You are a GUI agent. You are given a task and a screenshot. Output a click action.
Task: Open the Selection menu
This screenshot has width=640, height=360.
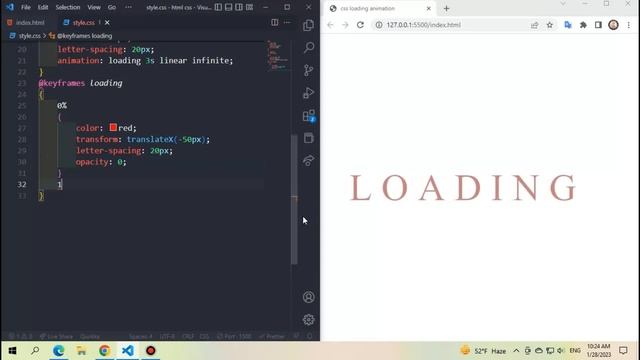pos(68,7)
